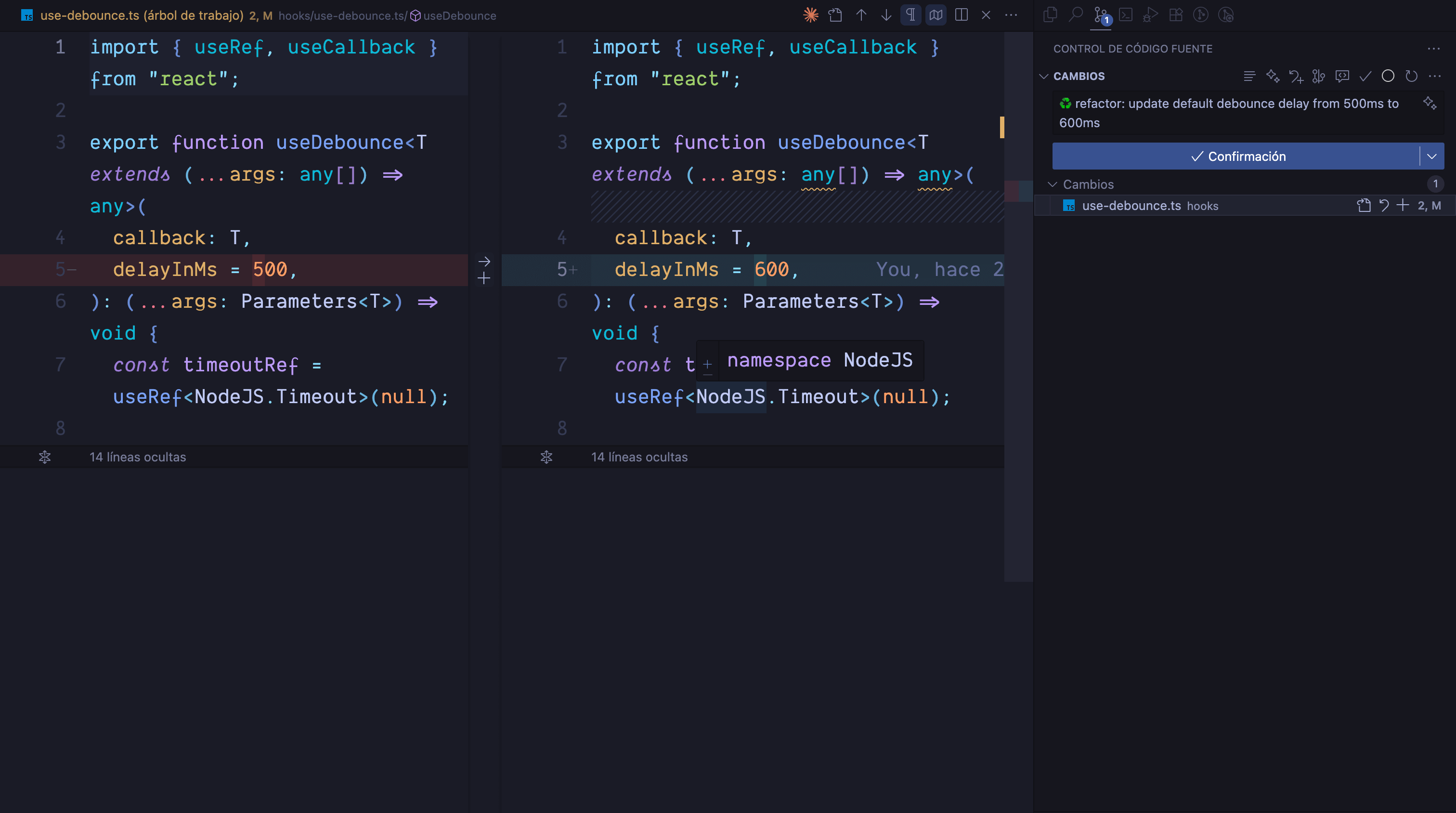Discard changes in use-debounce.ts
This screenshot has width=1456, height=813.
coord(1384,206)
